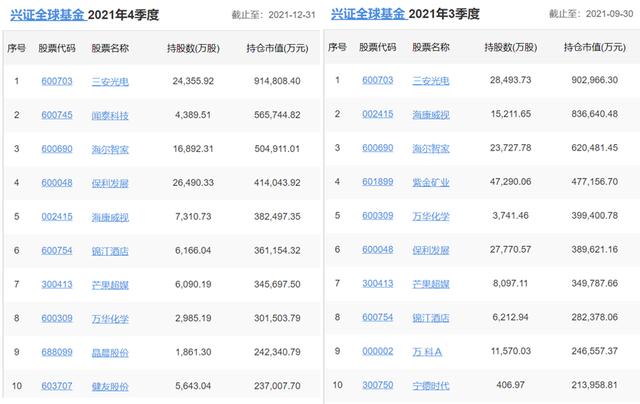Open 海康威视 name link in 3季度 table
The image size is (640, 404).
click(431, 115)
